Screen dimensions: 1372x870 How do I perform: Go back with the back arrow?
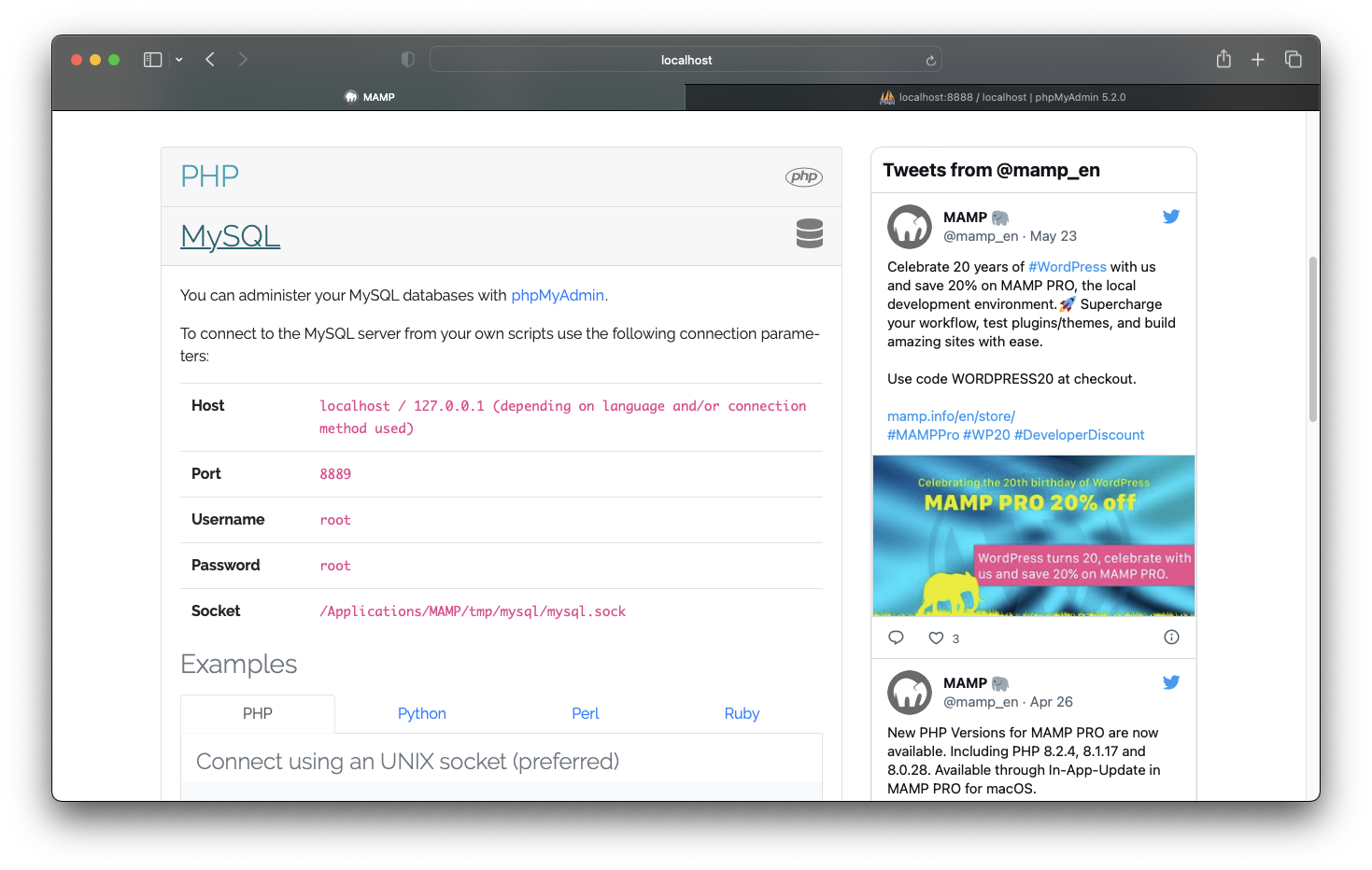coord(210,60)
